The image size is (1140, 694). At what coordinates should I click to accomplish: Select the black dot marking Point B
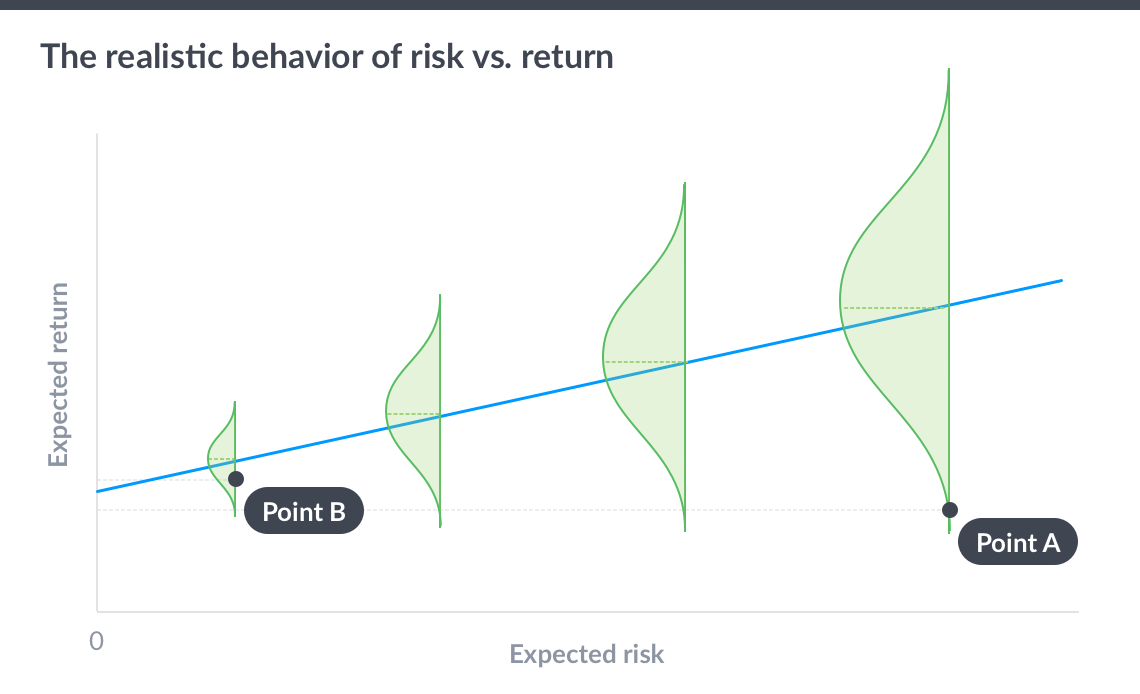pyautogui.click(x=236, y=479)
